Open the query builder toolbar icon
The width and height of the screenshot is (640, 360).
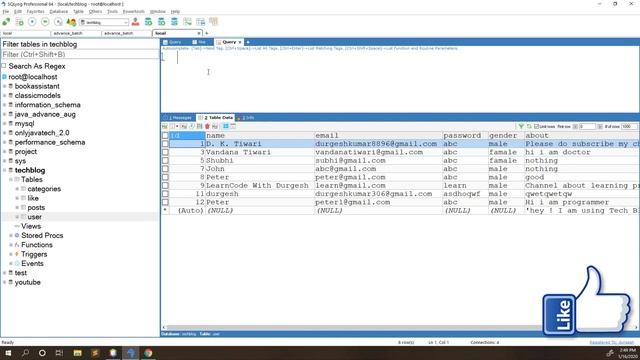[x=187, y=22]
